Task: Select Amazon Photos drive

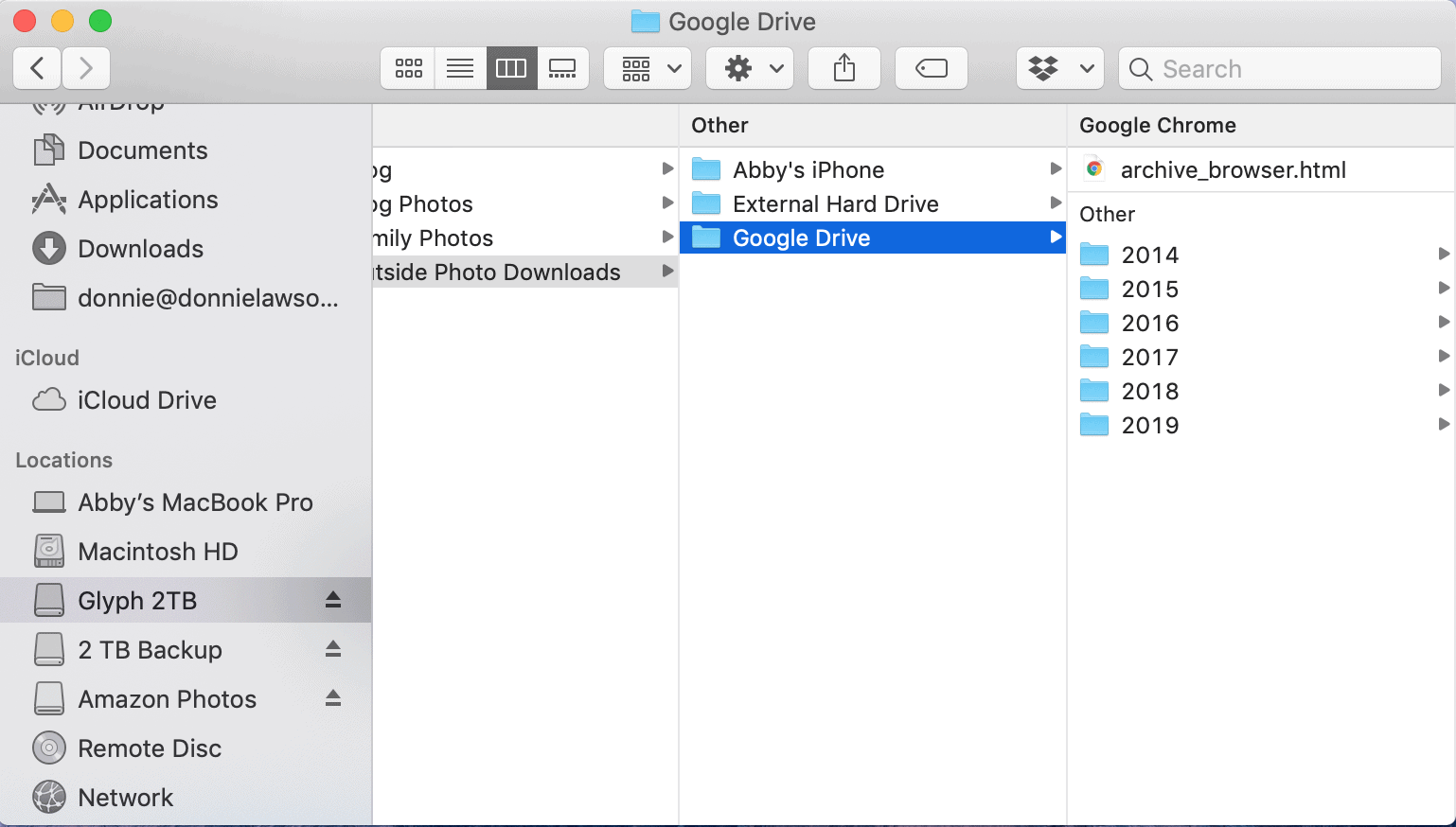Action: point(186,699)
